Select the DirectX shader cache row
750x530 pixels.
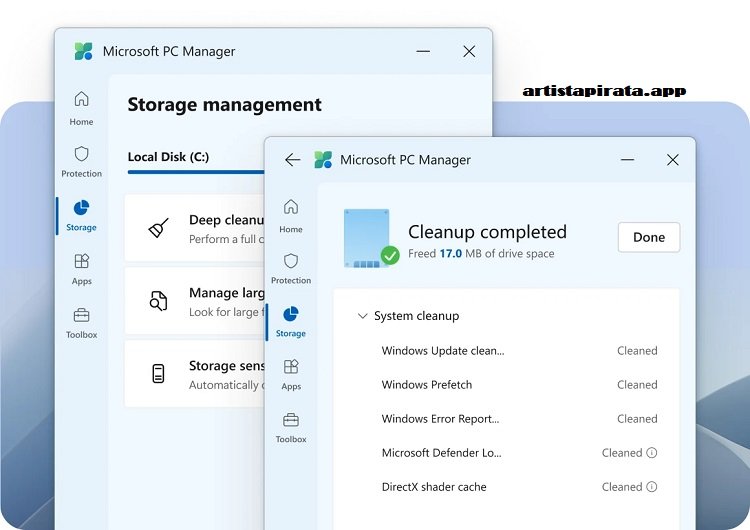tap(519, 486)
